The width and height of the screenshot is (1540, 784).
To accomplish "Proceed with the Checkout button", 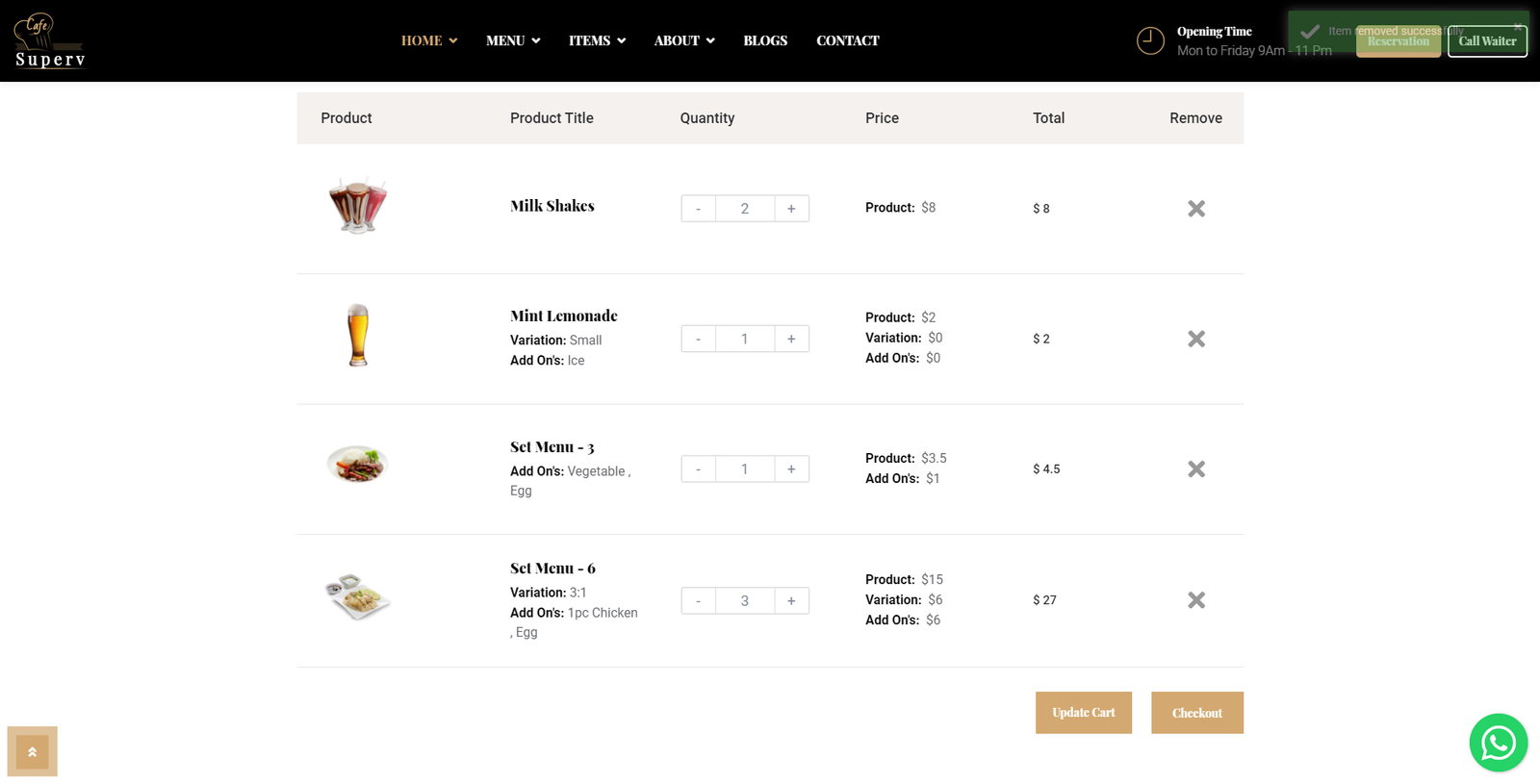I will (1196, 713).
